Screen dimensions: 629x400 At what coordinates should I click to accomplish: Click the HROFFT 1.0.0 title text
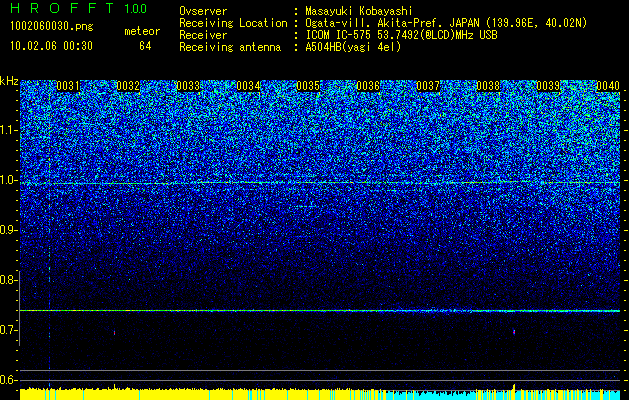pos(78,8)
